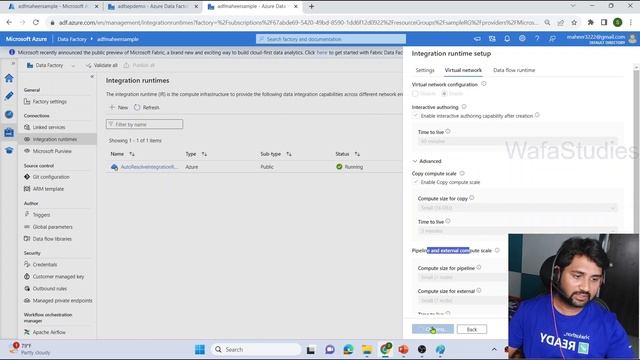
Task: Click the AutoResolve runtime cloud icon
Action: [114, 167]
